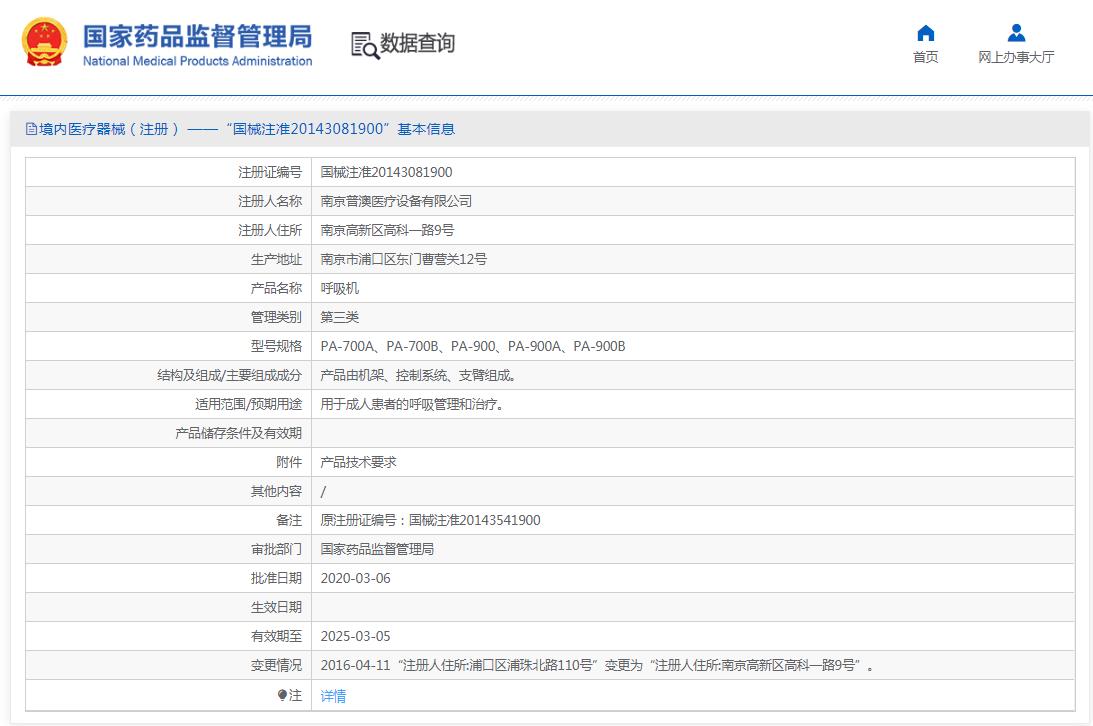
Task: Click the bulb icon beside 注
Action: 282,695
